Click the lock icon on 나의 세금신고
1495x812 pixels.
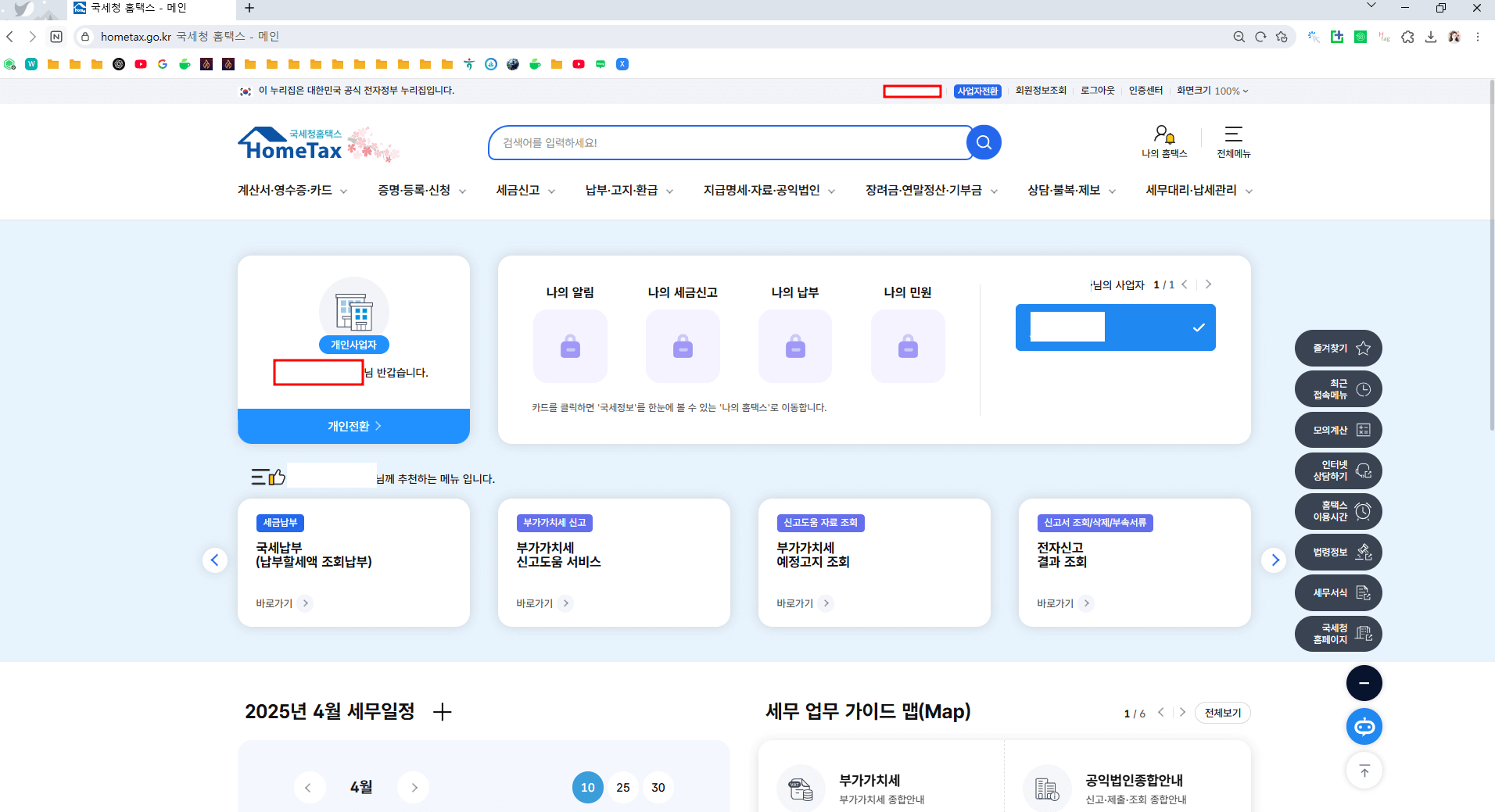[x=683, y=346]
